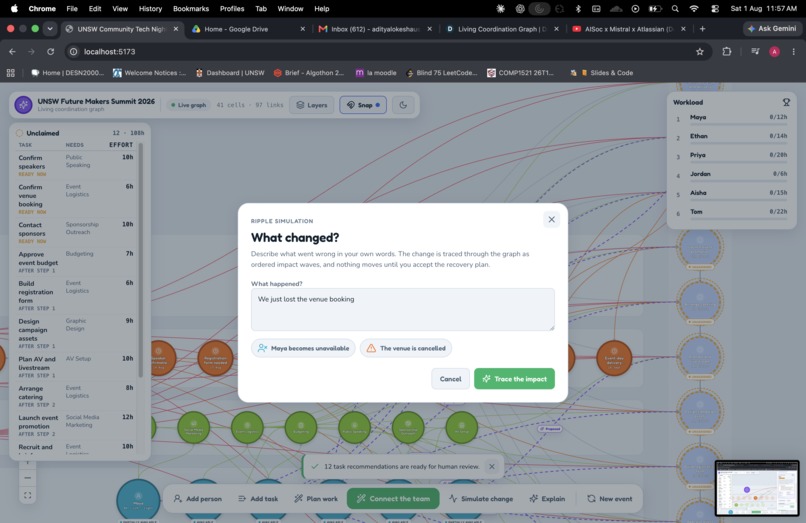806x523 pixels.
Task: Click New event in bottom toolbar
Action: (610, 499)
